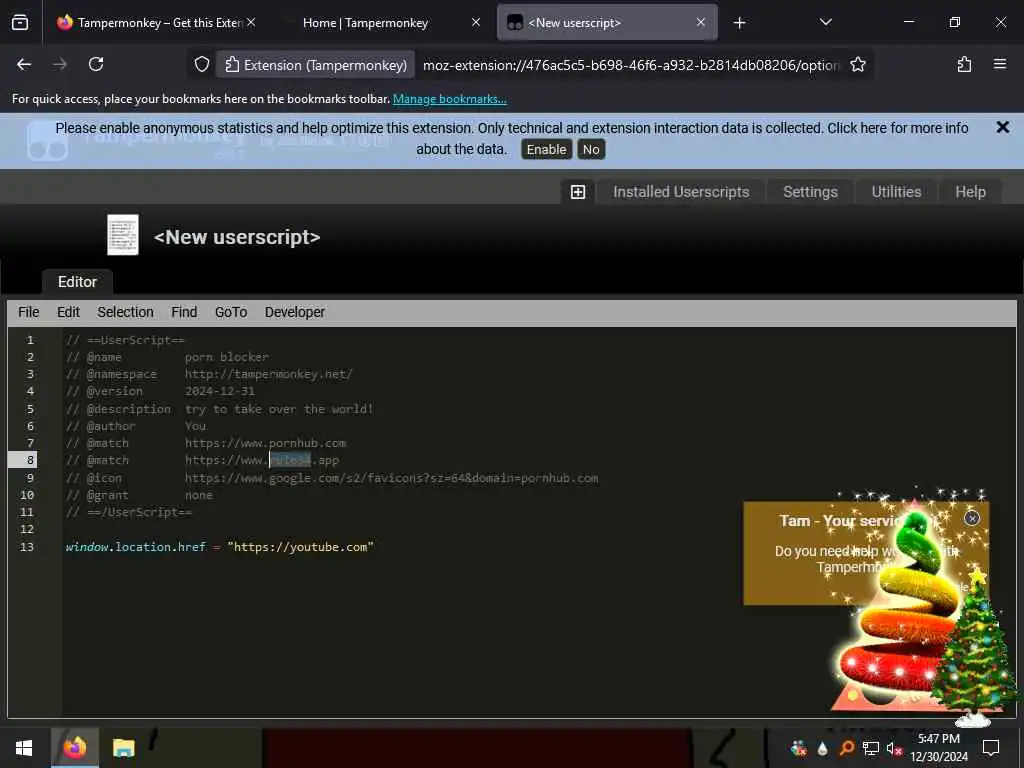Click the water drop tray icon

pos(822,748)
